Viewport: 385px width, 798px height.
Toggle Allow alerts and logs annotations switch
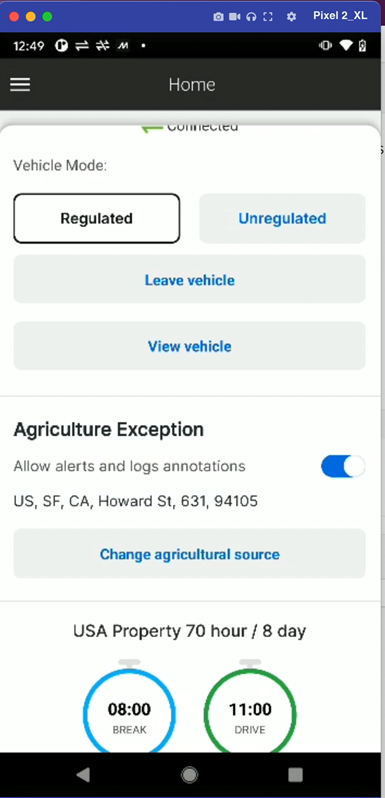click(343, 466)
